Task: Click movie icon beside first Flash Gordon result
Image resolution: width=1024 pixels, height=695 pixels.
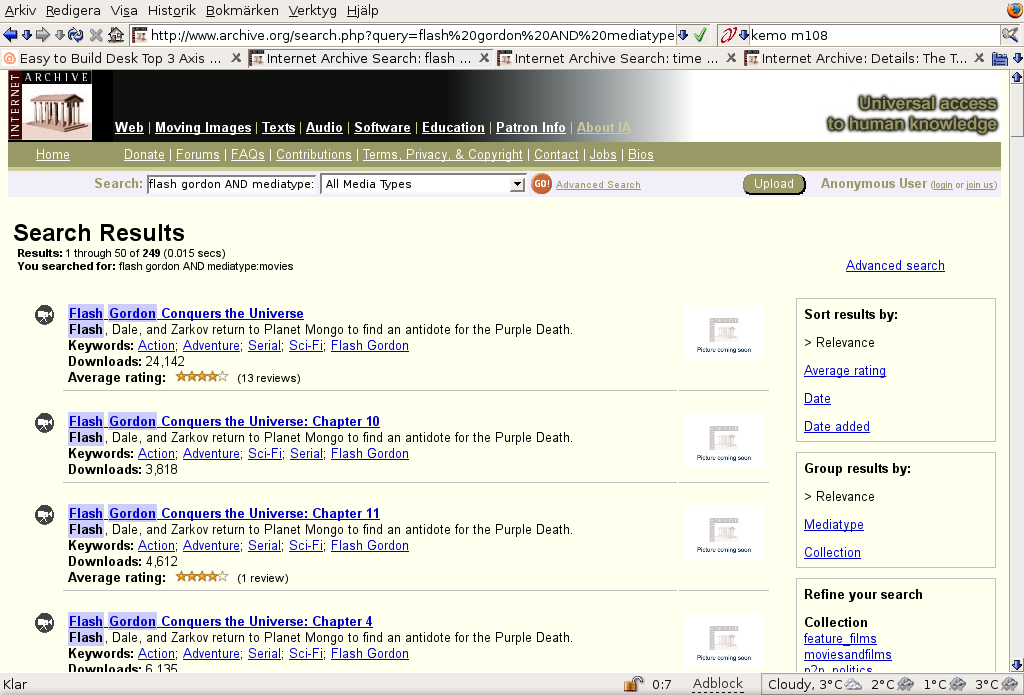Action: [44, 315]
